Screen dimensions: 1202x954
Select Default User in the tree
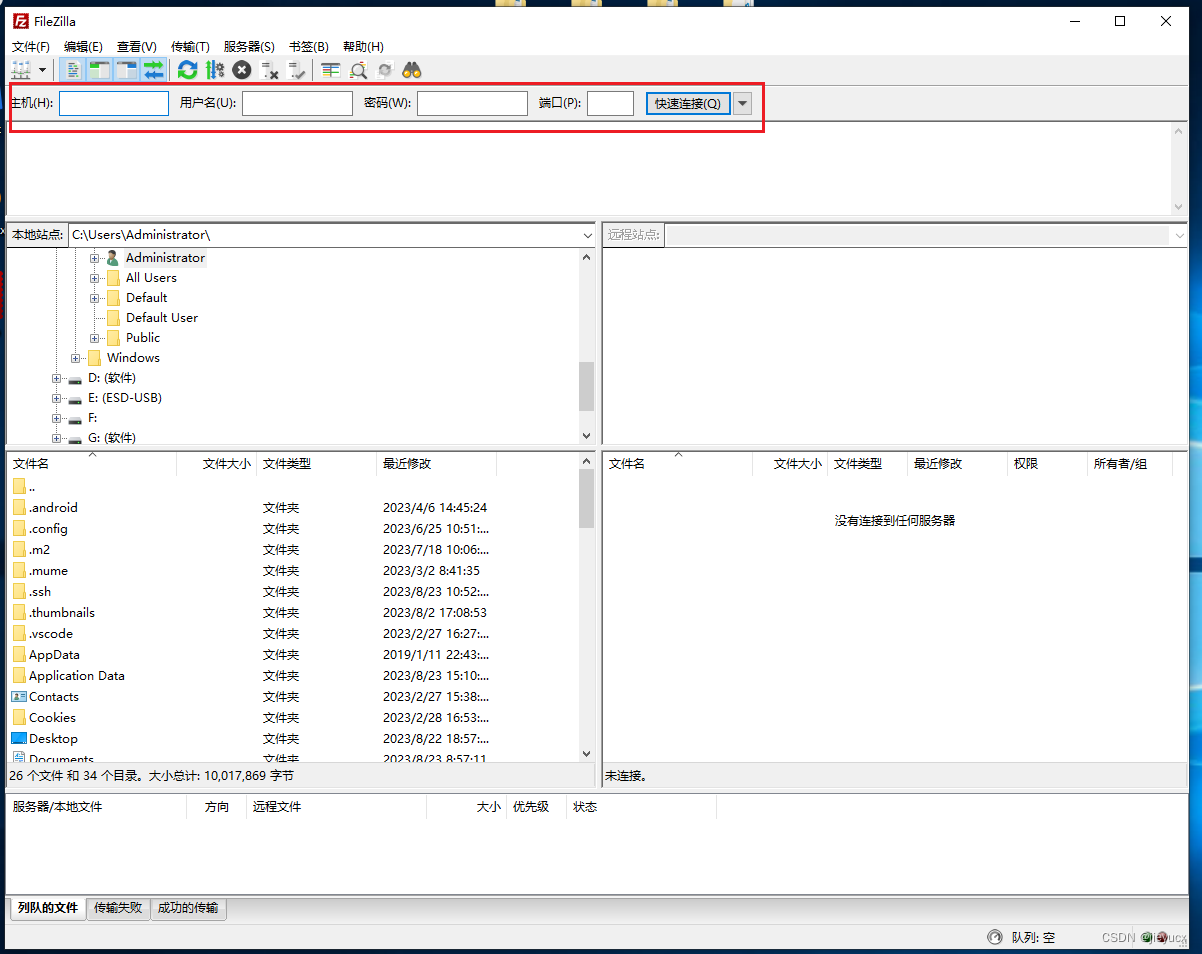(162, 318)
